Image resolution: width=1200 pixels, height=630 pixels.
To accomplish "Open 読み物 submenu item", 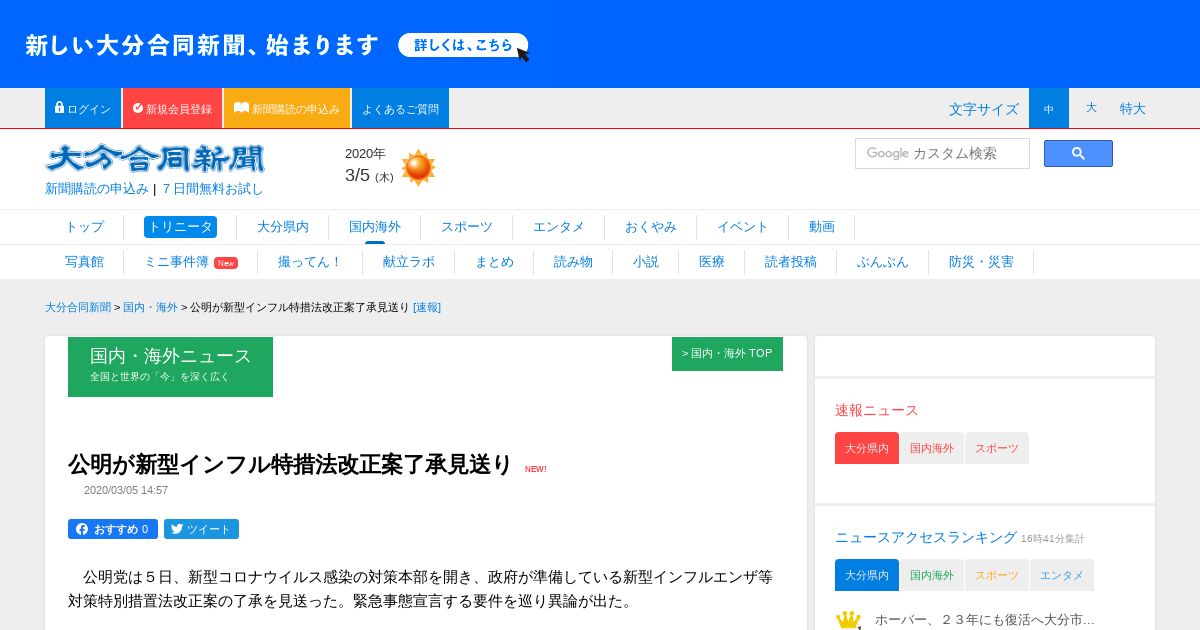I will (x=573, y=262).
